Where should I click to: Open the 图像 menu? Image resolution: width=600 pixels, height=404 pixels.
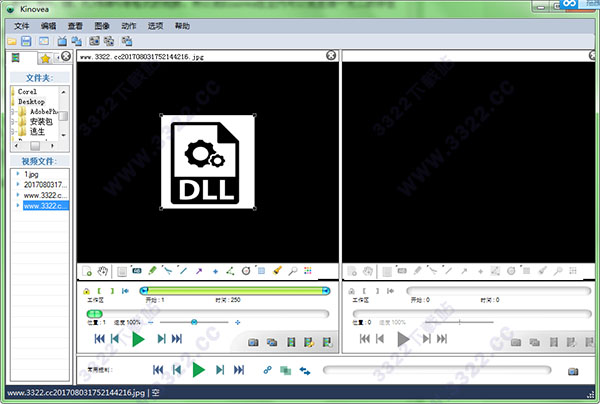(102, 26)
